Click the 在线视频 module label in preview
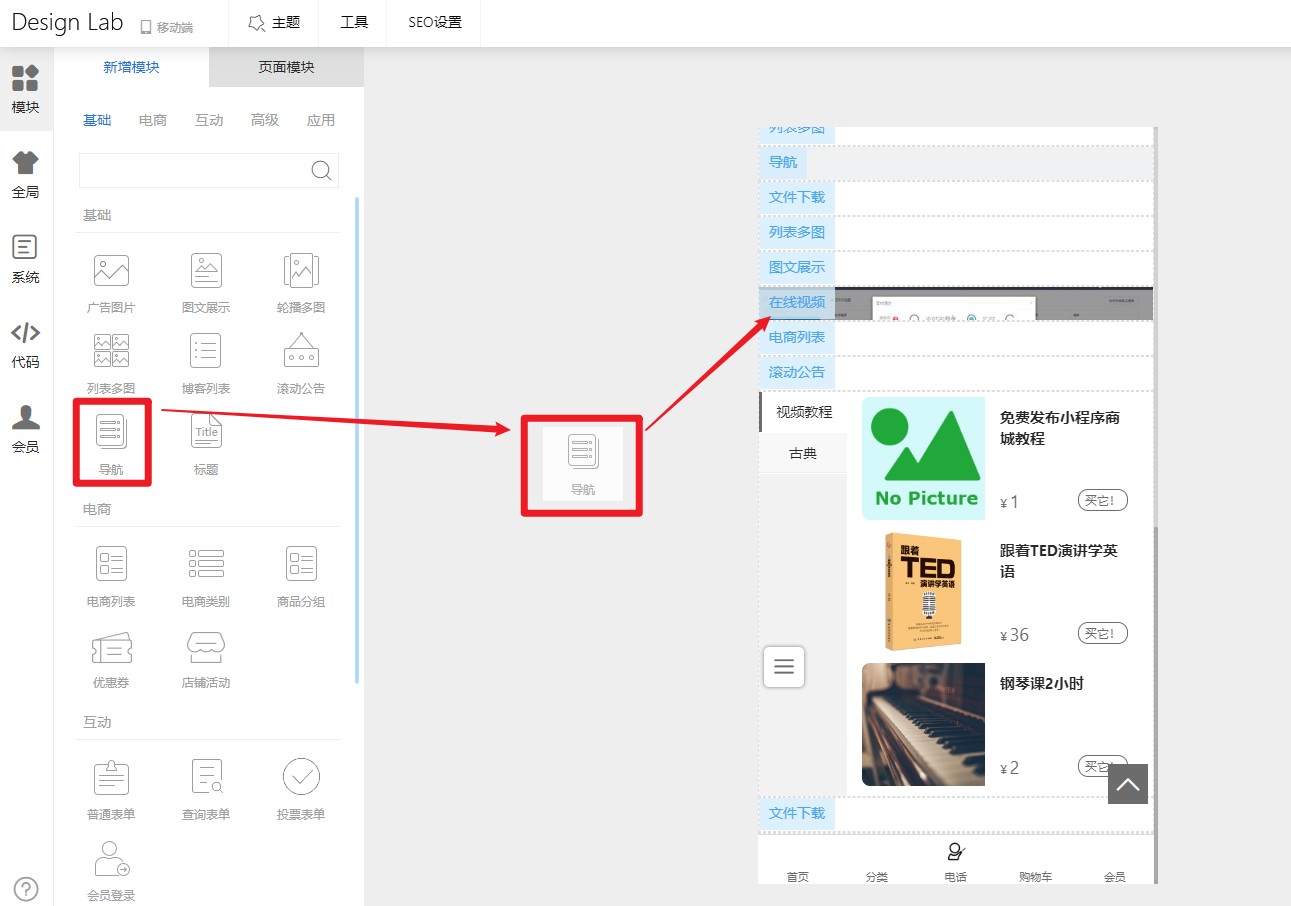The width and height of the screenshot is (1291, 906). [797, 302]
